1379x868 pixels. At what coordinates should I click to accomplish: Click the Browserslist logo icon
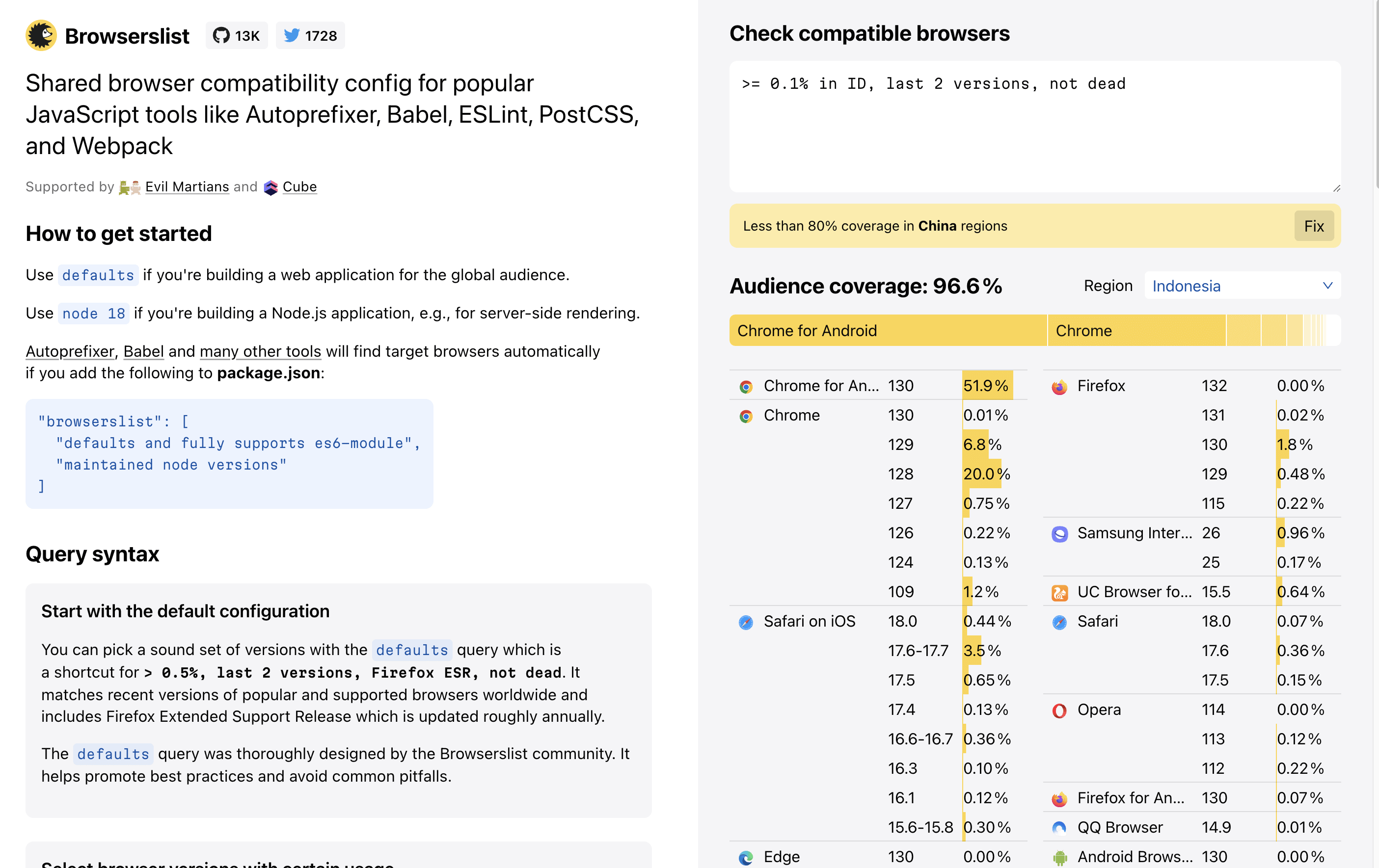(41, 35)
